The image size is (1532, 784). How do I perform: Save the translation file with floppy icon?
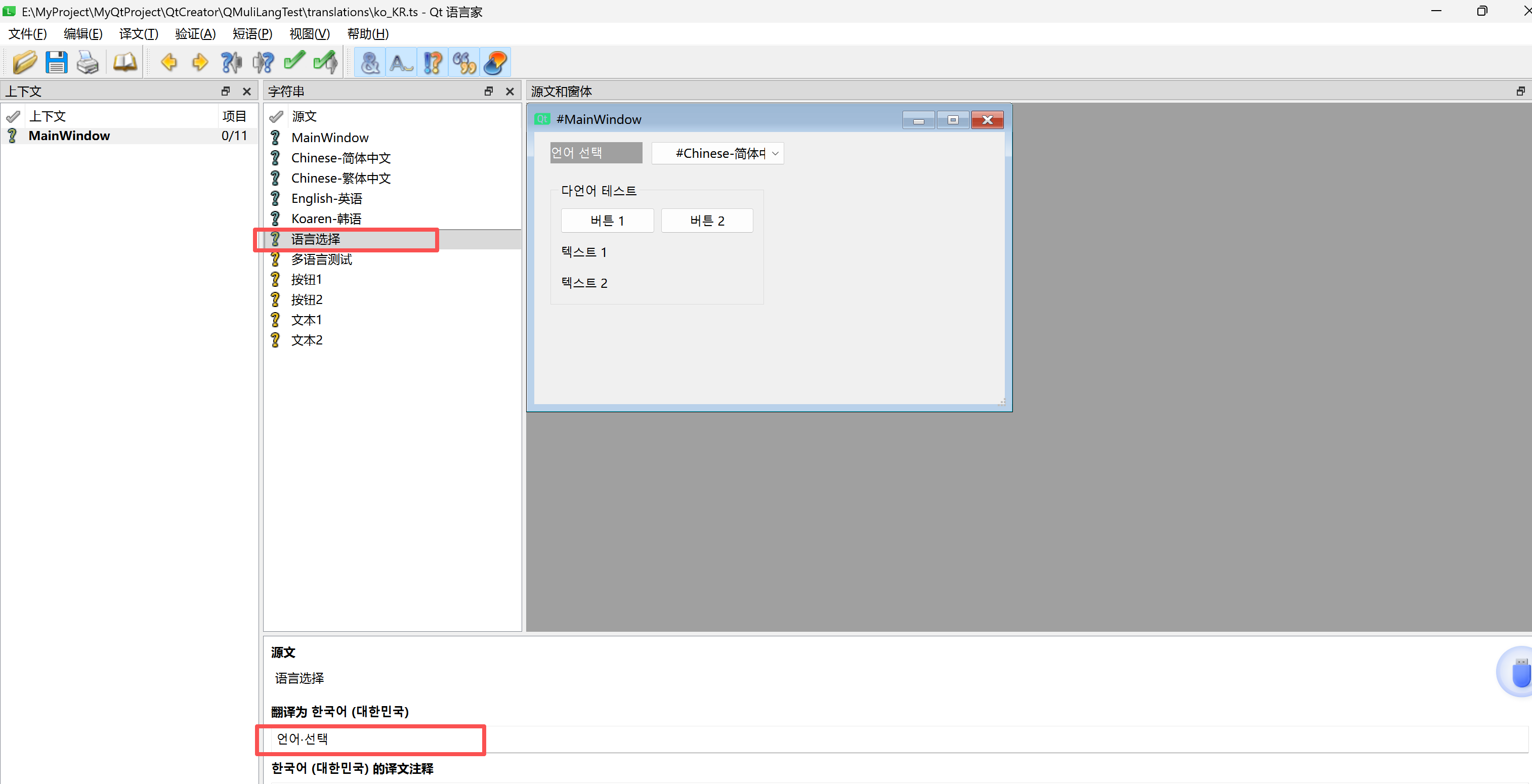(x=57, y=62)
